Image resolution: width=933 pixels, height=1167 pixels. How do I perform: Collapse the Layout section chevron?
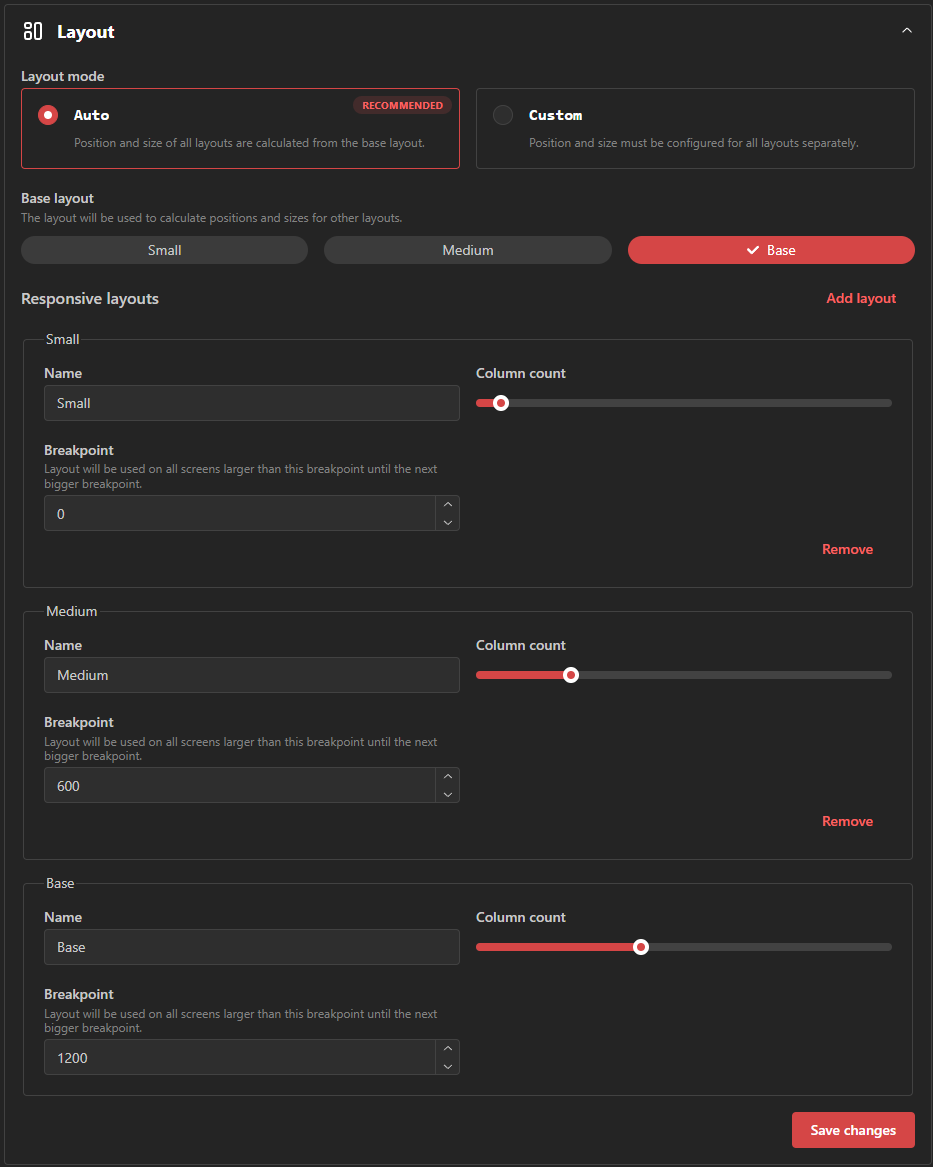[906, 31]
